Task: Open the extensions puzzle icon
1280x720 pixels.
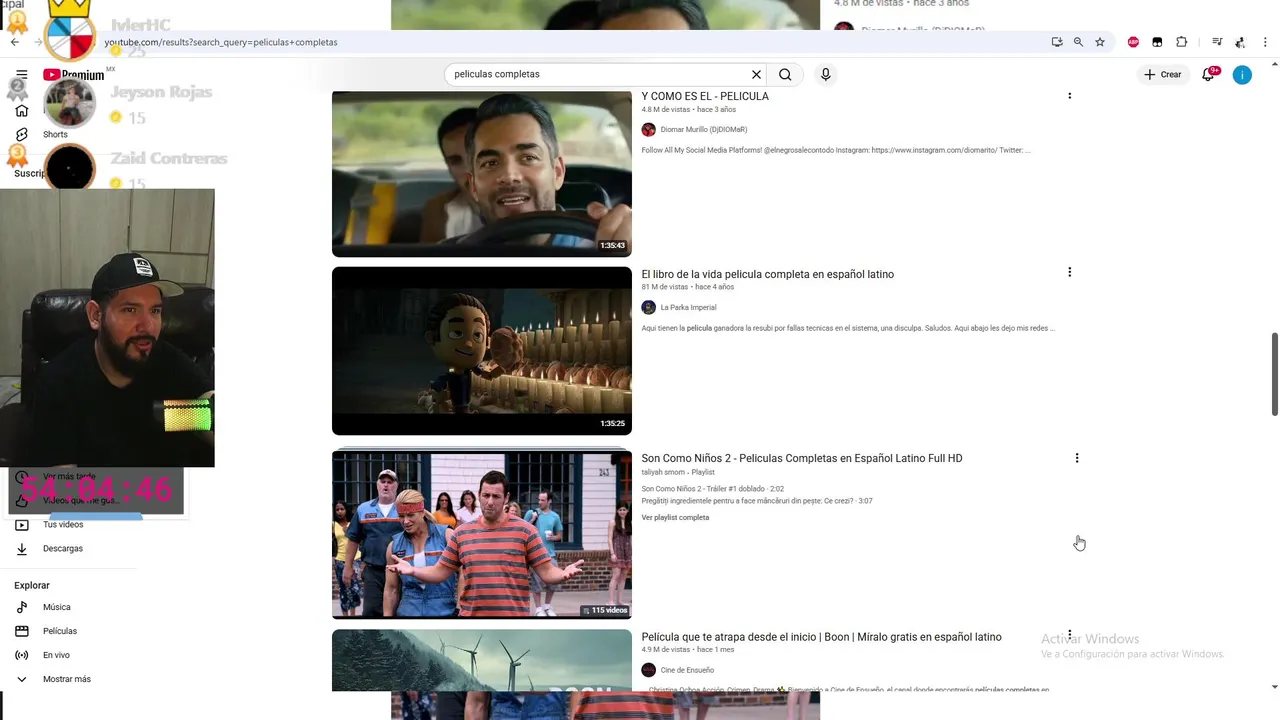Action: (x=1182, y=42)
